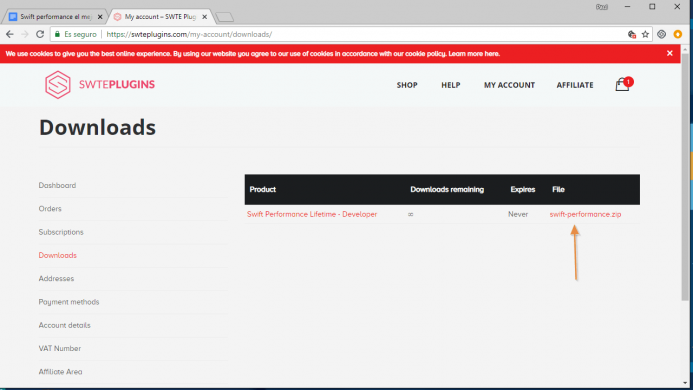
Task: Download the swift-performance.zip file
Action: [x=585, y=214]
